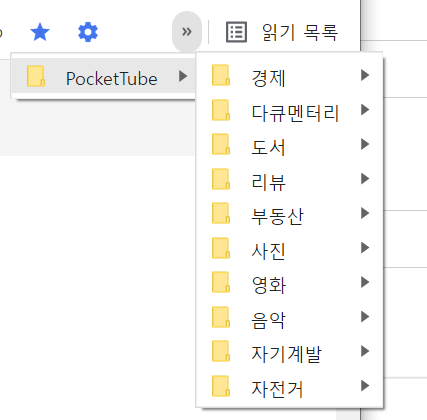427x420 pixels.
Task: Open the 자전거 folder
Action: tap(289, 386)
